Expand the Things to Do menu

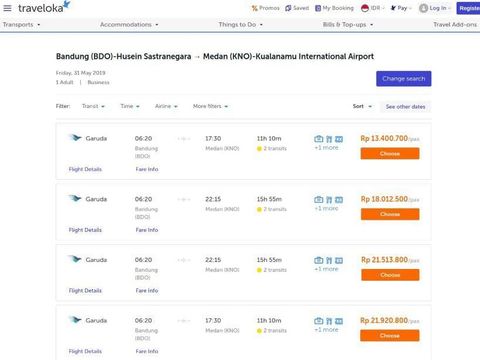(240, 25)
